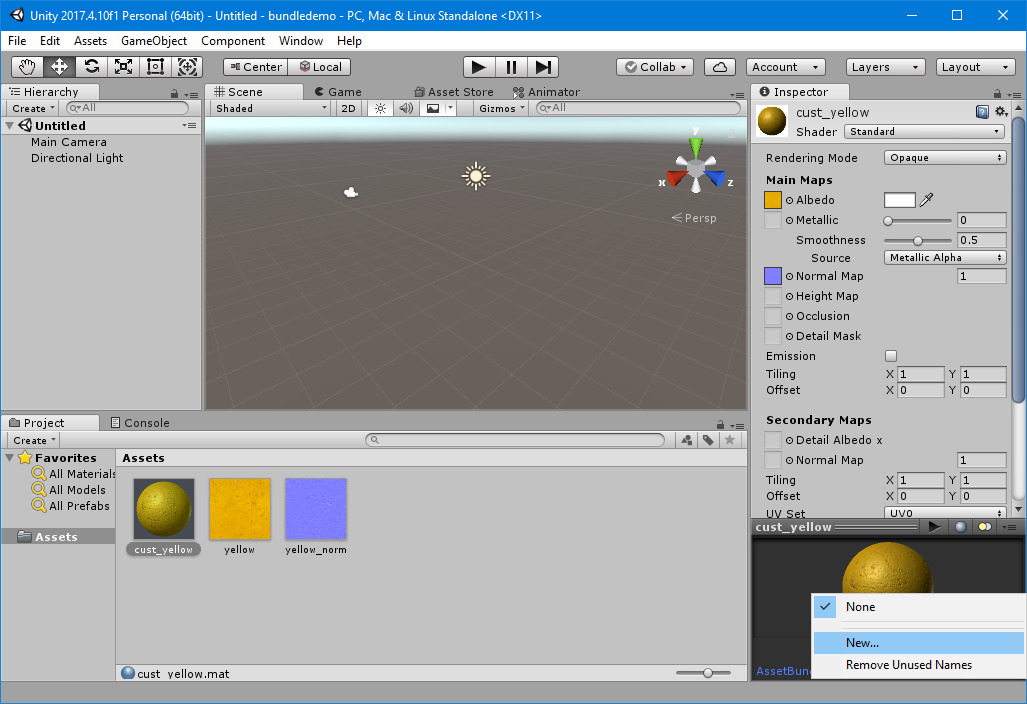Open the Collab button
Screen dimensions: 1027x704
[x=655, y=67]
